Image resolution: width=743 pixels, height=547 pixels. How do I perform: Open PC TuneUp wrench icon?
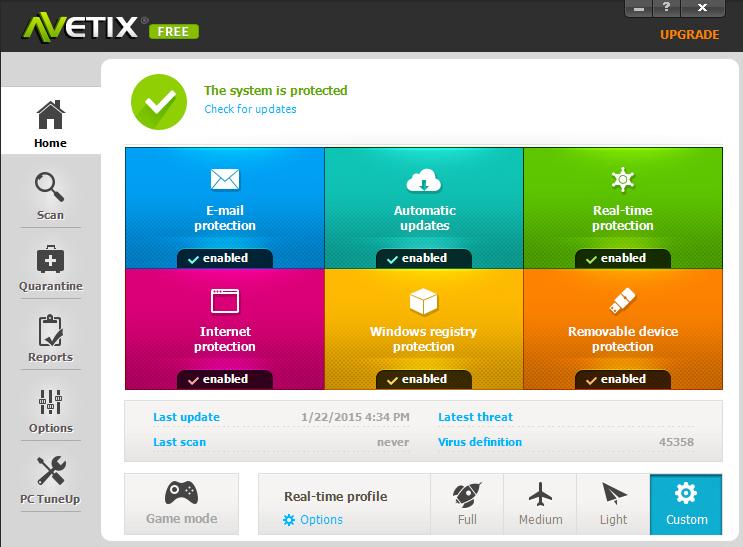[x=50, y=471]
